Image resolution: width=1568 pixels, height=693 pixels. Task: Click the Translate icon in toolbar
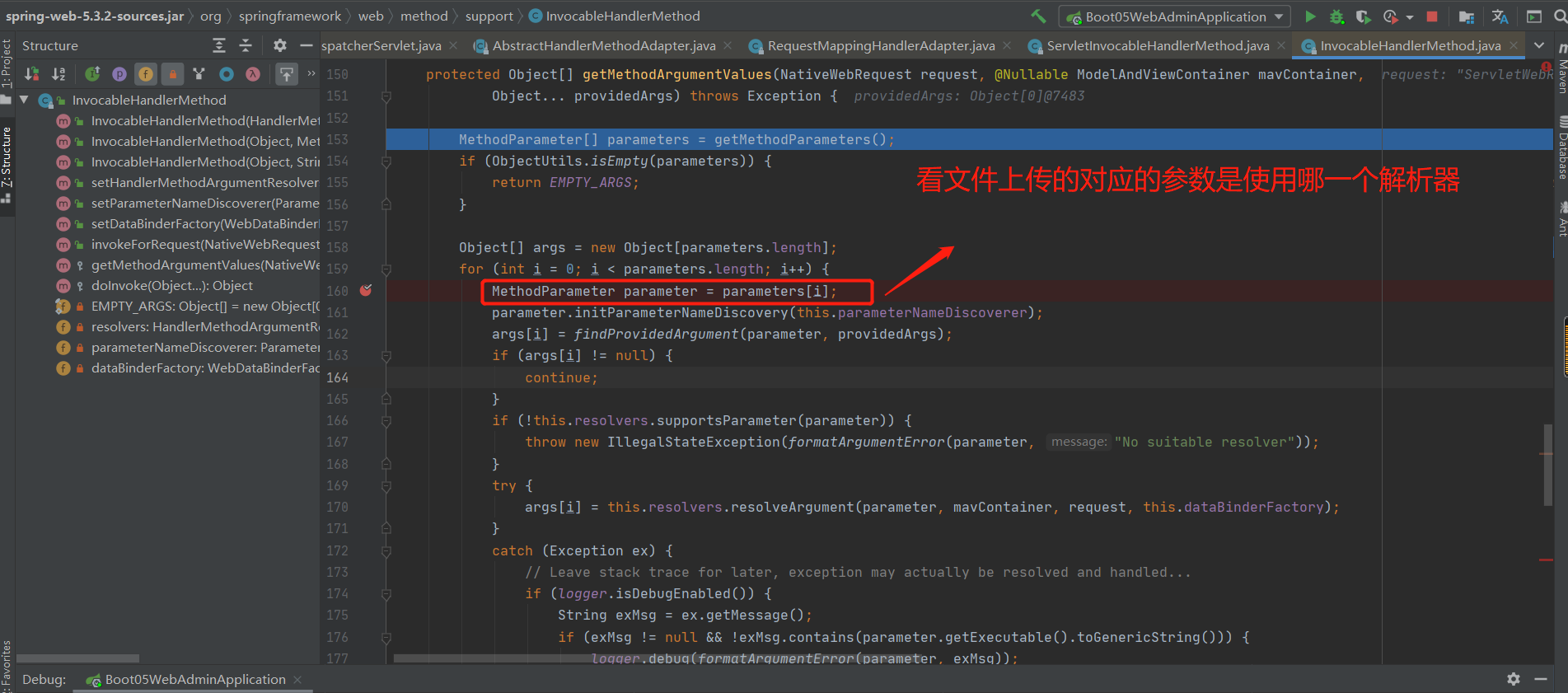pos(1500,16)
